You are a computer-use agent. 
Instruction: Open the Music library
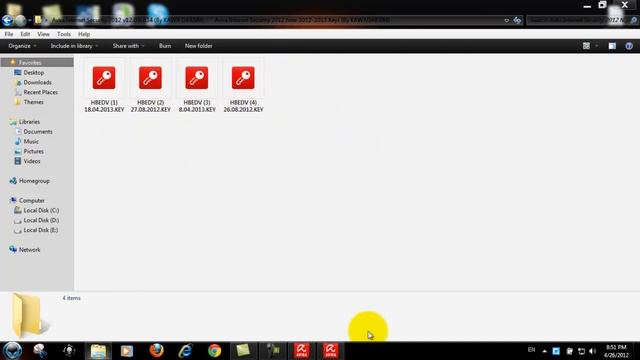click(31, 142)
